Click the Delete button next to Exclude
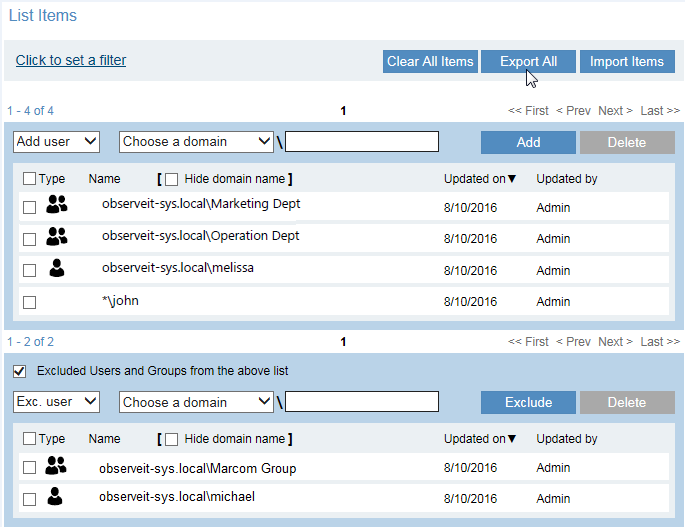This screenshot has width=685, height=527. 627,402
